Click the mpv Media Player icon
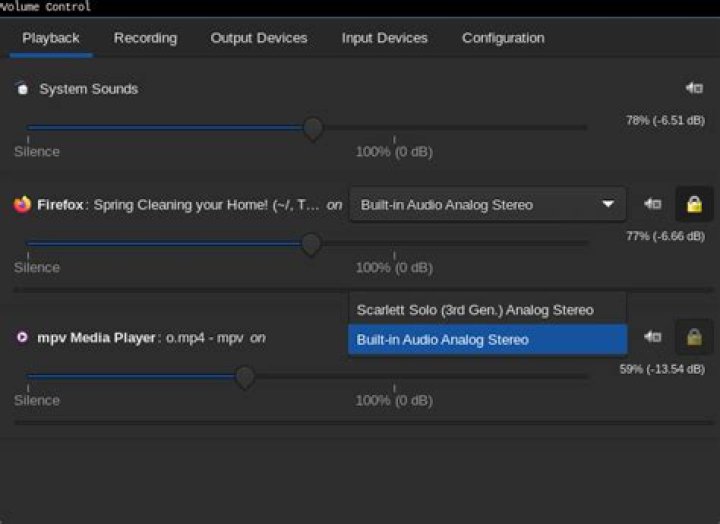The width and height of the screenshot is (720, 524). [x=22, y=337]
